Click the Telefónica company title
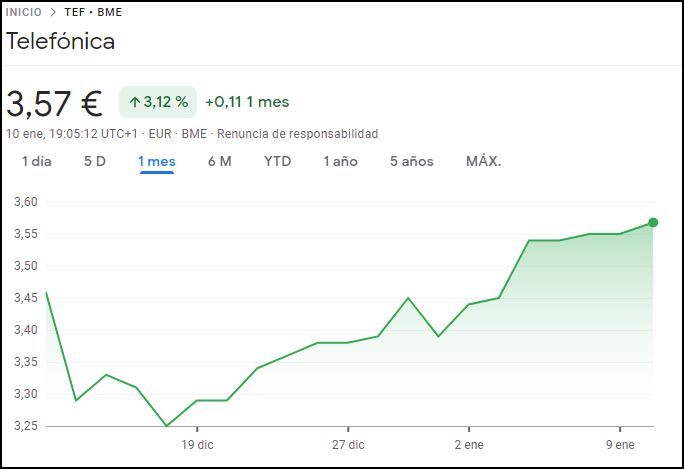 61,42
